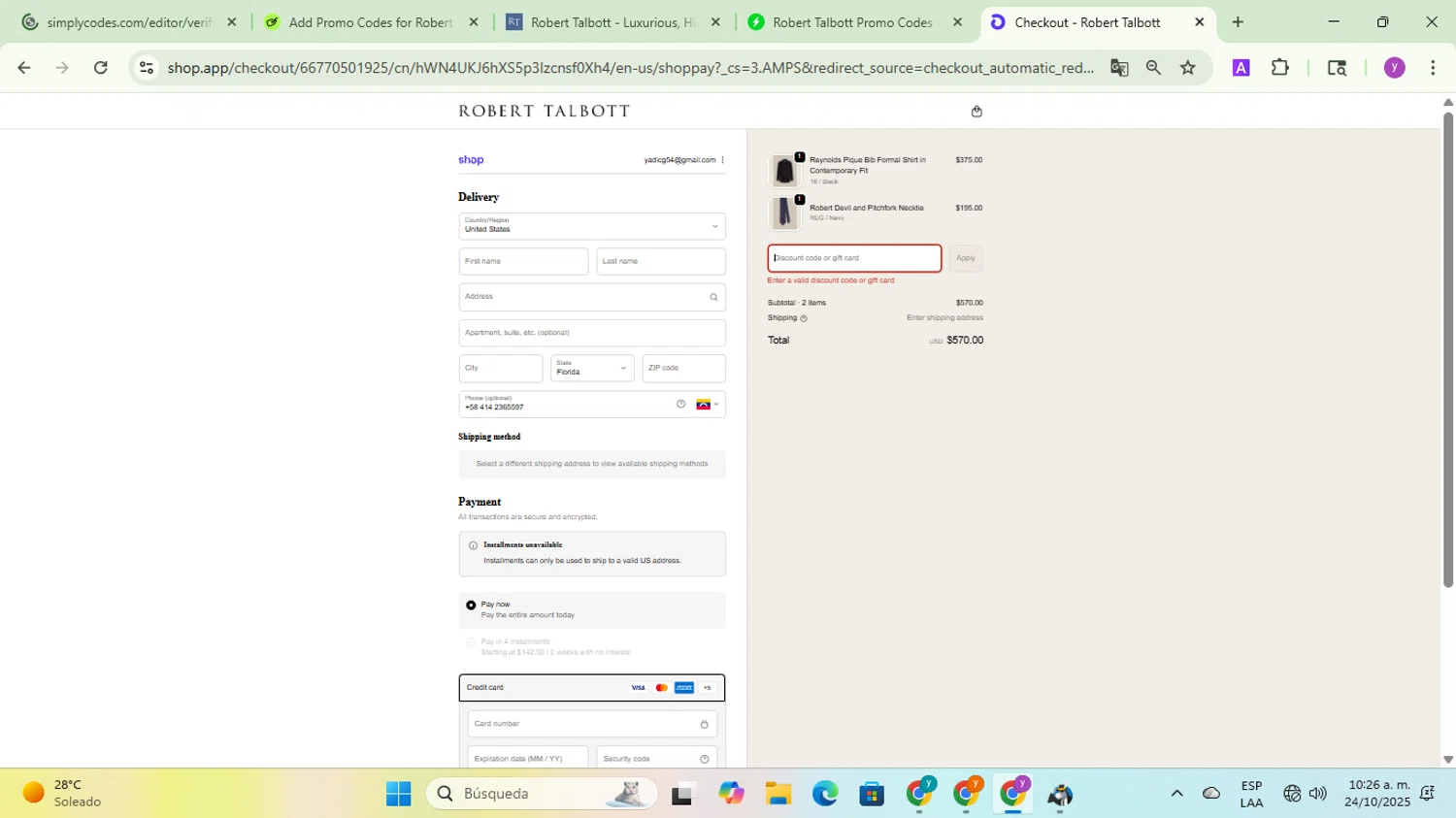The image size is (1456, 818).
Task: Bookmark this page with star icon
Action: click(x=1188, y=68)
